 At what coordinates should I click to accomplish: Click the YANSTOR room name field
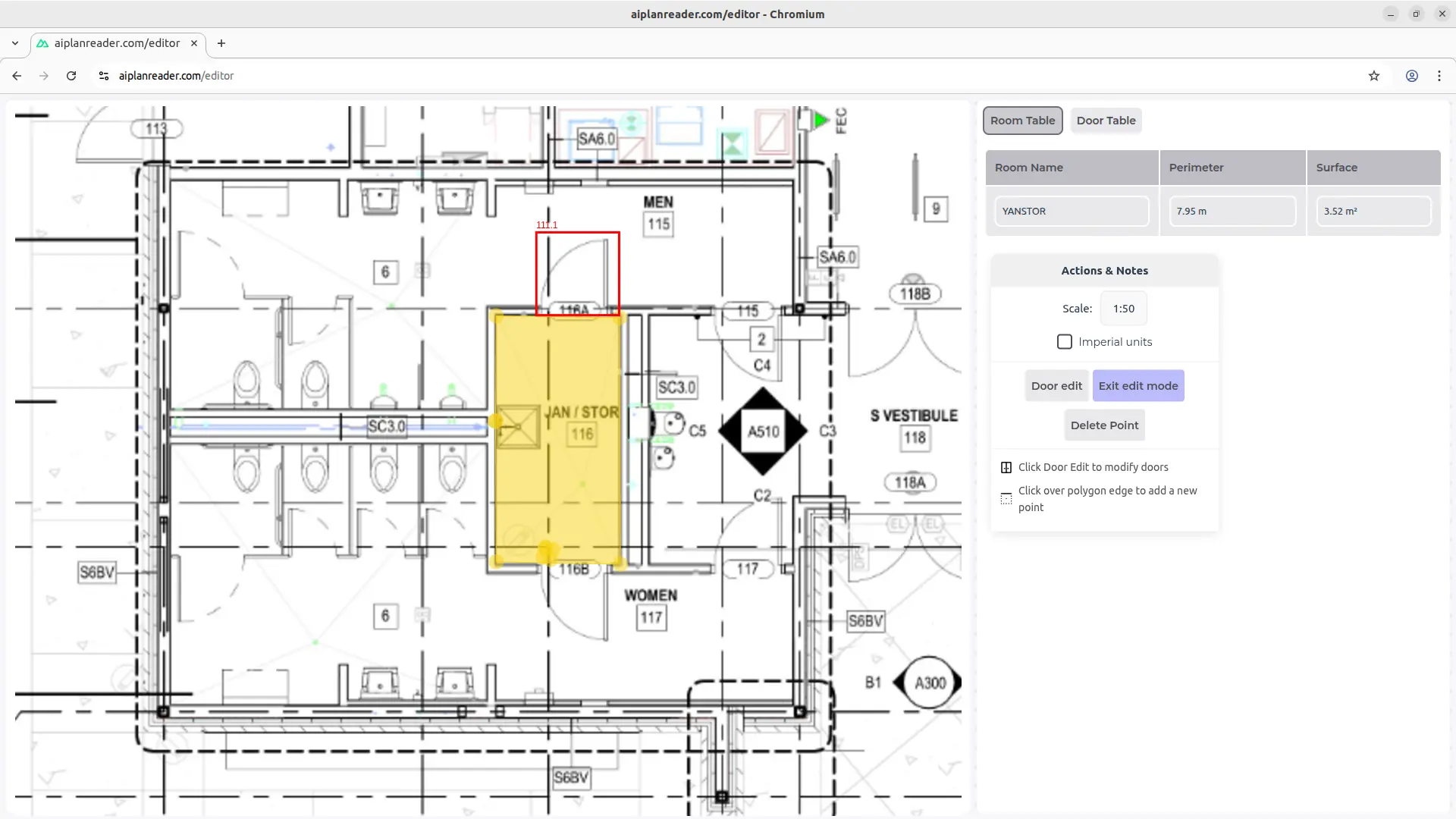[x=1072, y=212]
